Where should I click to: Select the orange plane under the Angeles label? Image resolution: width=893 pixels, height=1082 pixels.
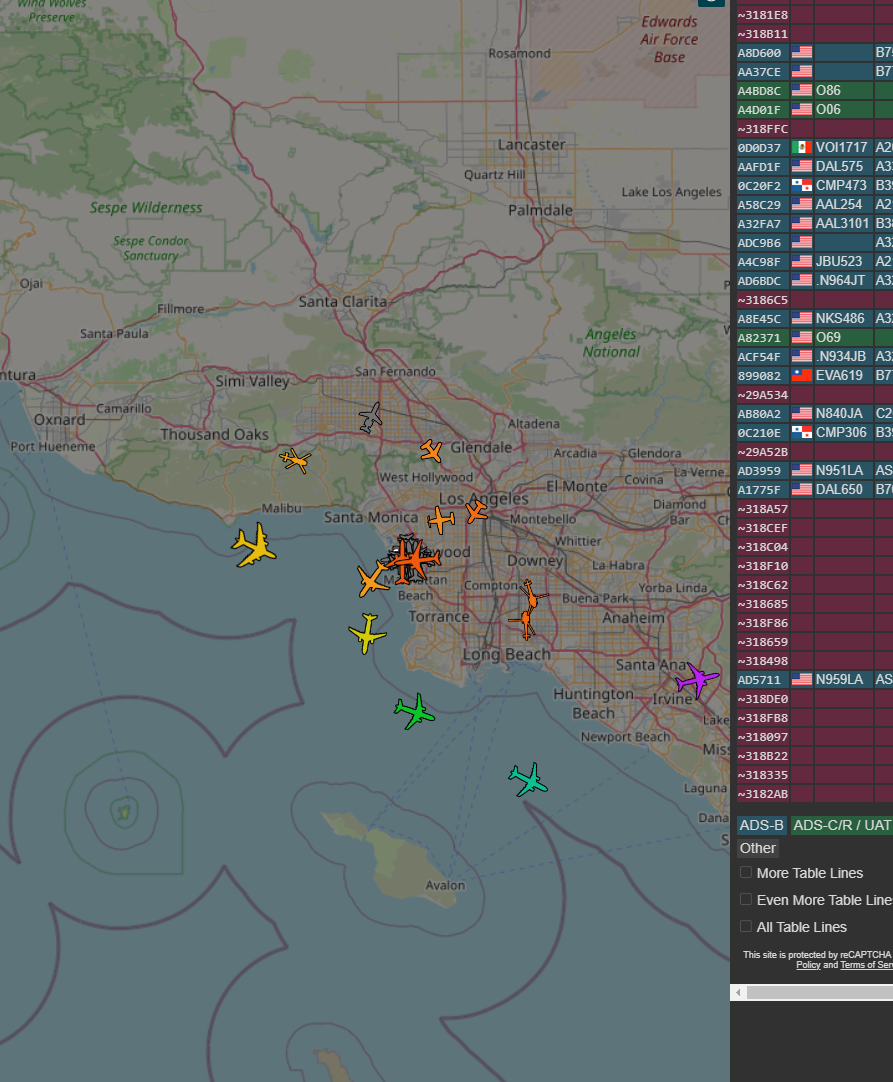pos(476,511)
